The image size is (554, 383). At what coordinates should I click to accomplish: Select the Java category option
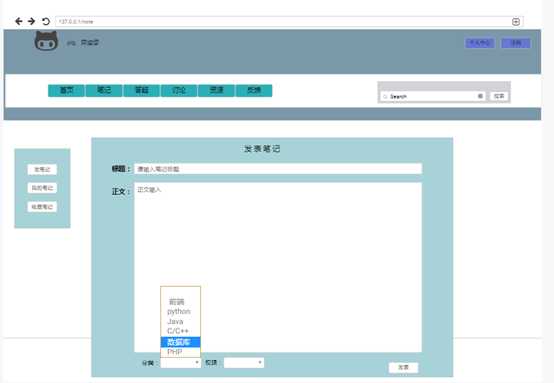click(x=180, y=321)
